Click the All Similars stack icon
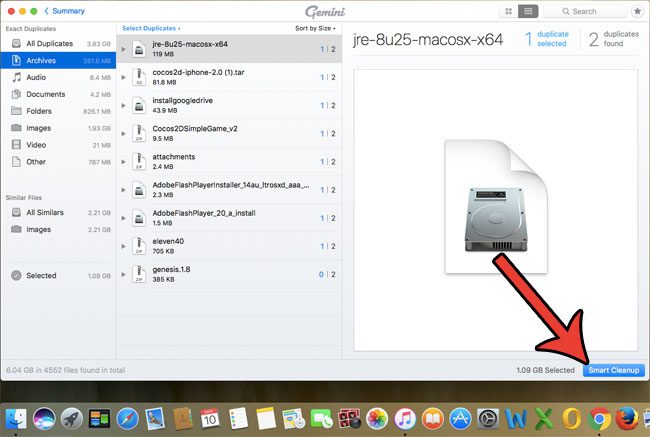Viewport: 650px width, 437px height. pyautogui.click(x=16, y=212)
